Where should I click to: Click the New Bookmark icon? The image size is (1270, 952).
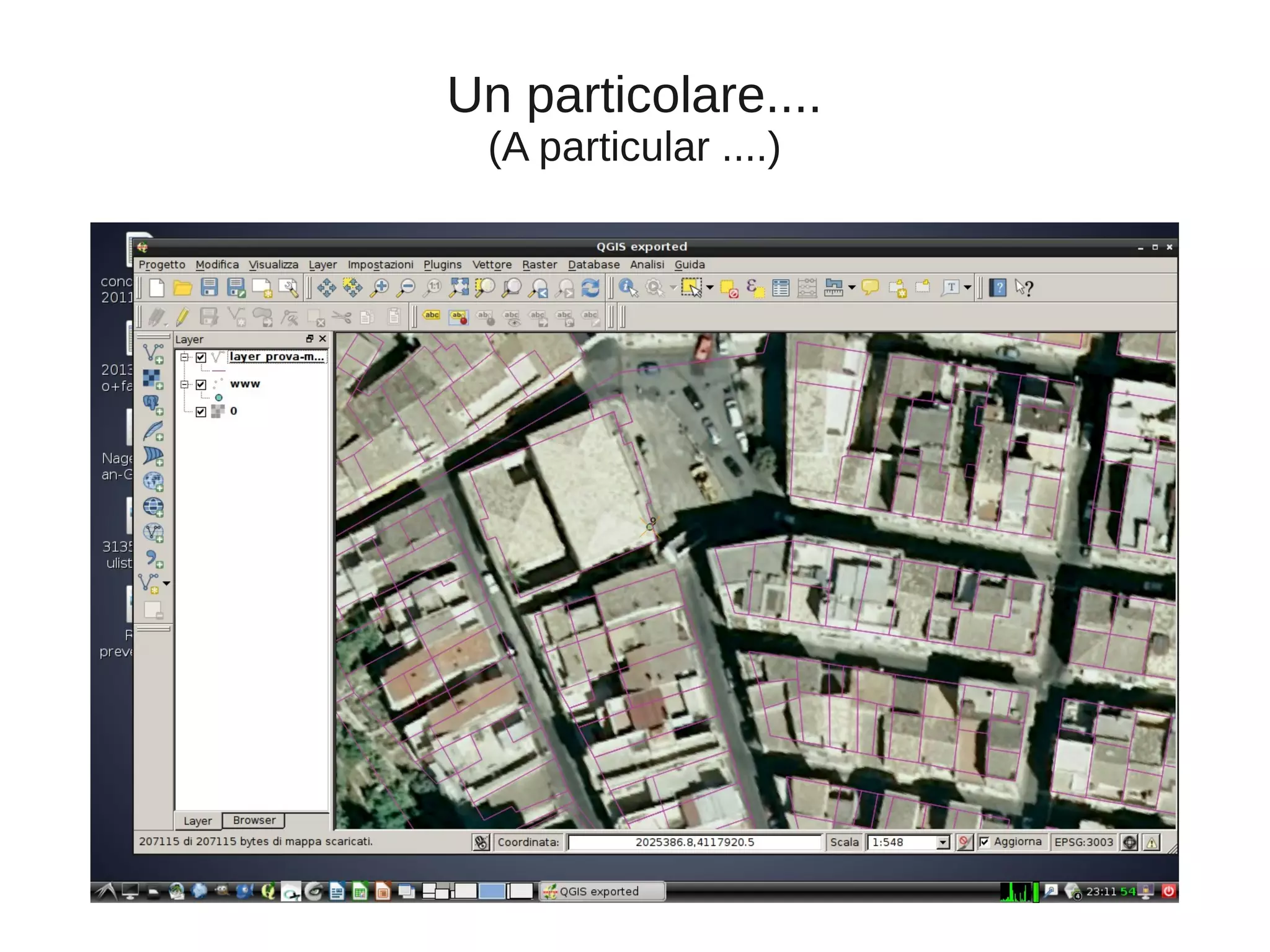[x=897, y=288]
